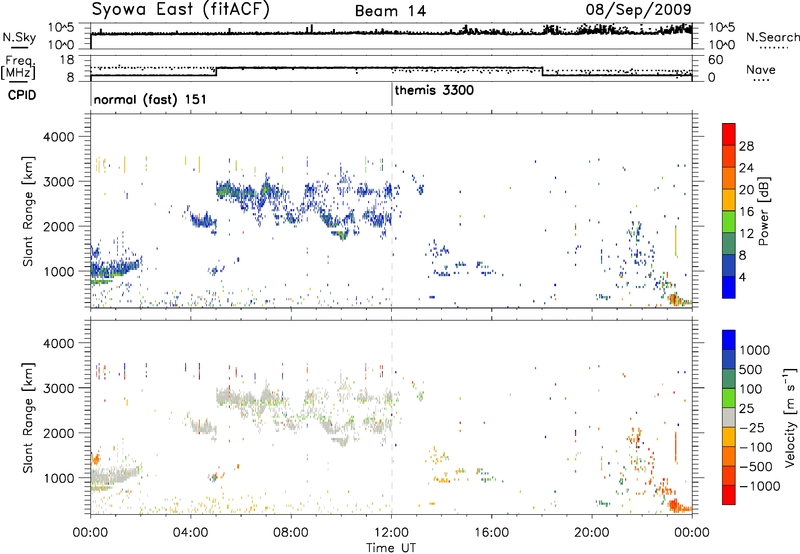Click the '1000' tick on velocity colorbar
The width and height of the screenshot is (800, 554).
pyautogui.click(x=755, y=350)
